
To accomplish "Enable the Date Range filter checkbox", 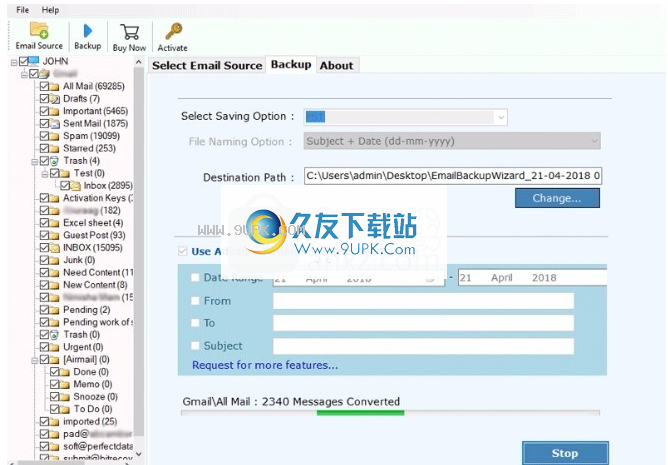I will [x=195, y=277].
